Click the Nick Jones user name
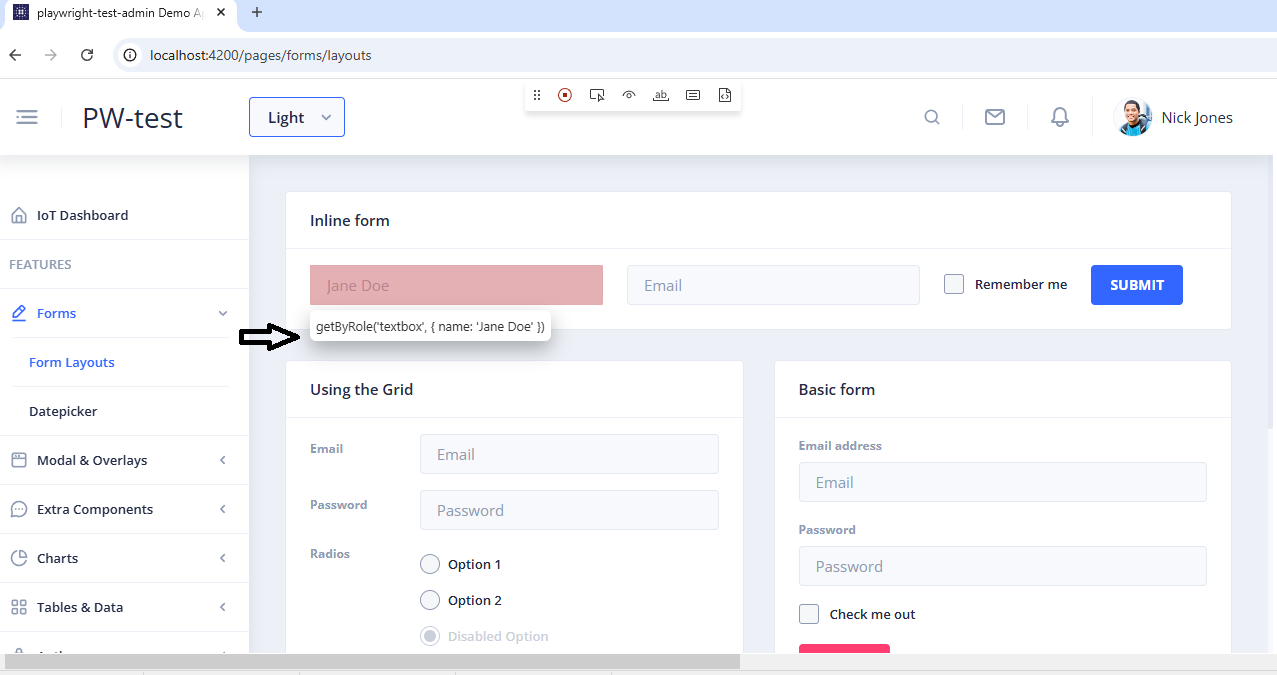 pyautogui.click(x=1197, y=117)
